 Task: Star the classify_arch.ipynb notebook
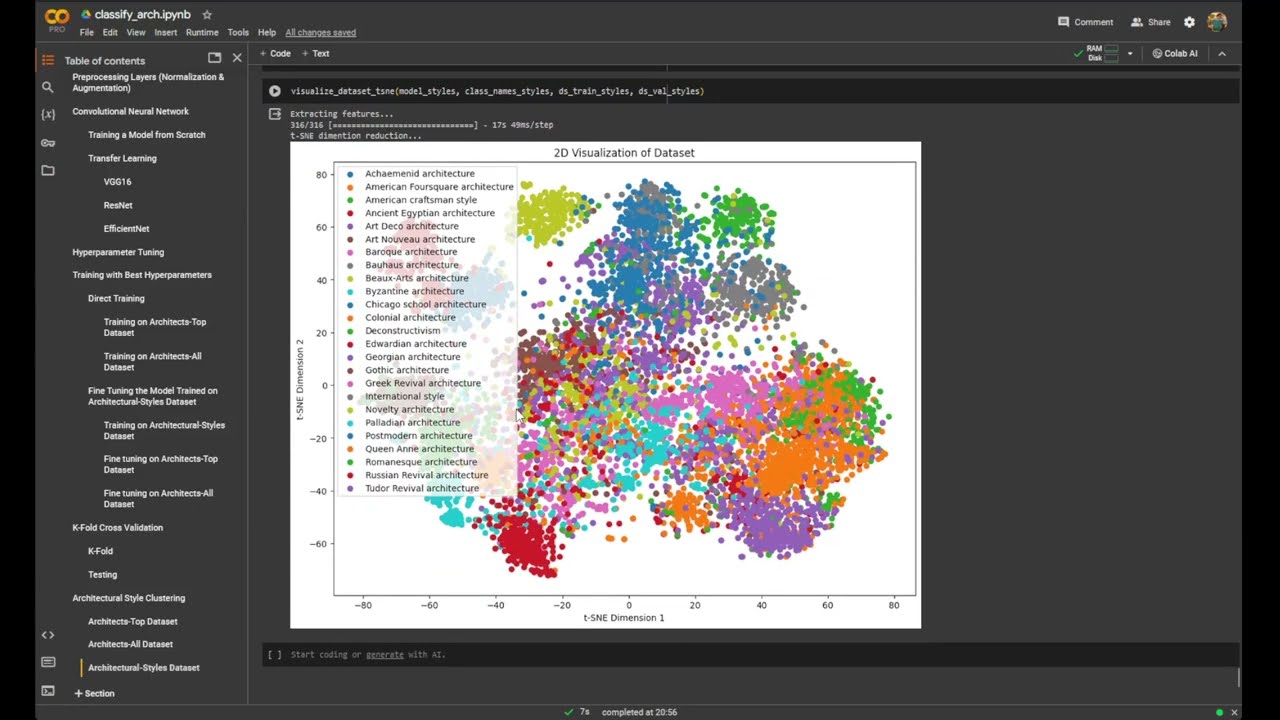pos(207,15)
